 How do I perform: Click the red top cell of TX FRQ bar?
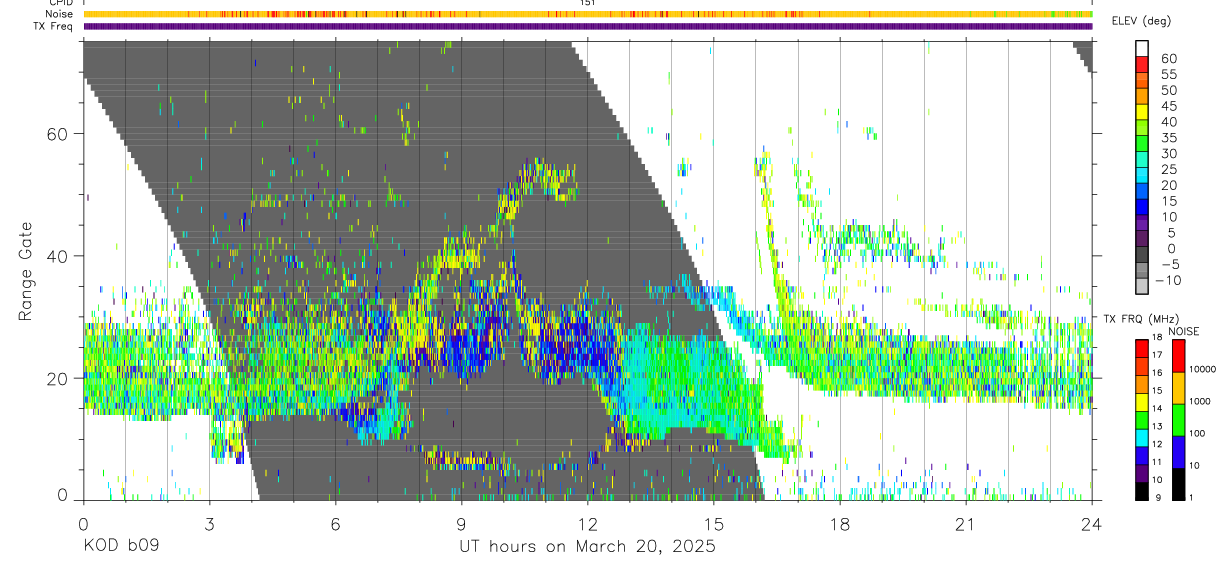click(x=1142, y=348)
